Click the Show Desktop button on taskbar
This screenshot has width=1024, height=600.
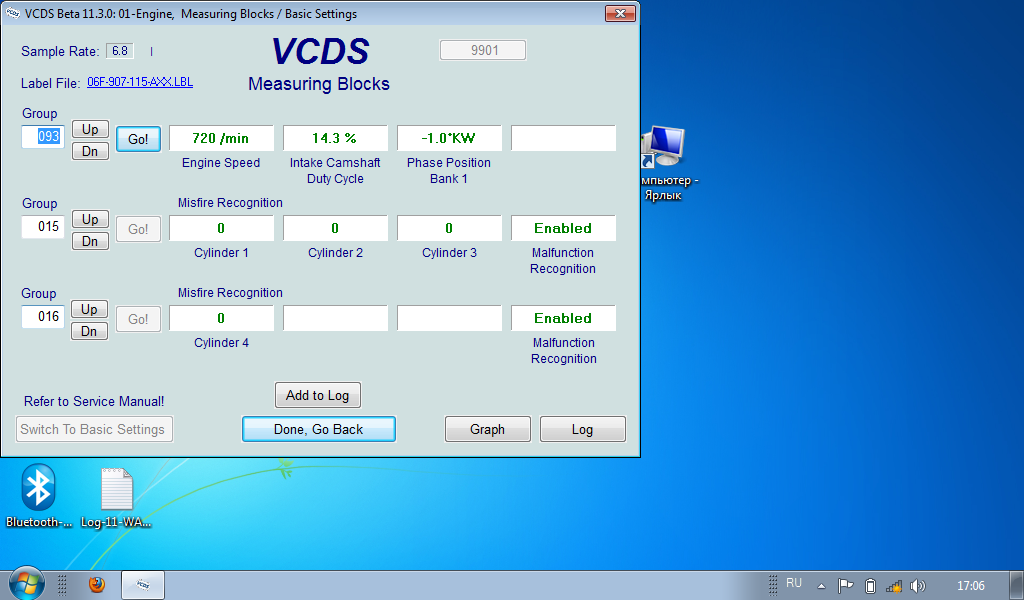click(x=1017, y=585)
